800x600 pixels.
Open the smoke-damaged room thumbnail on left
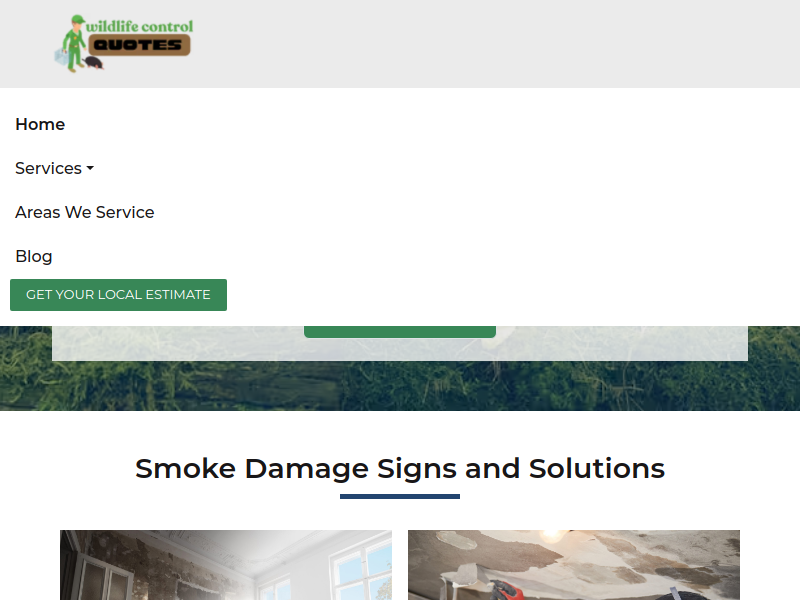click(226, 565)
